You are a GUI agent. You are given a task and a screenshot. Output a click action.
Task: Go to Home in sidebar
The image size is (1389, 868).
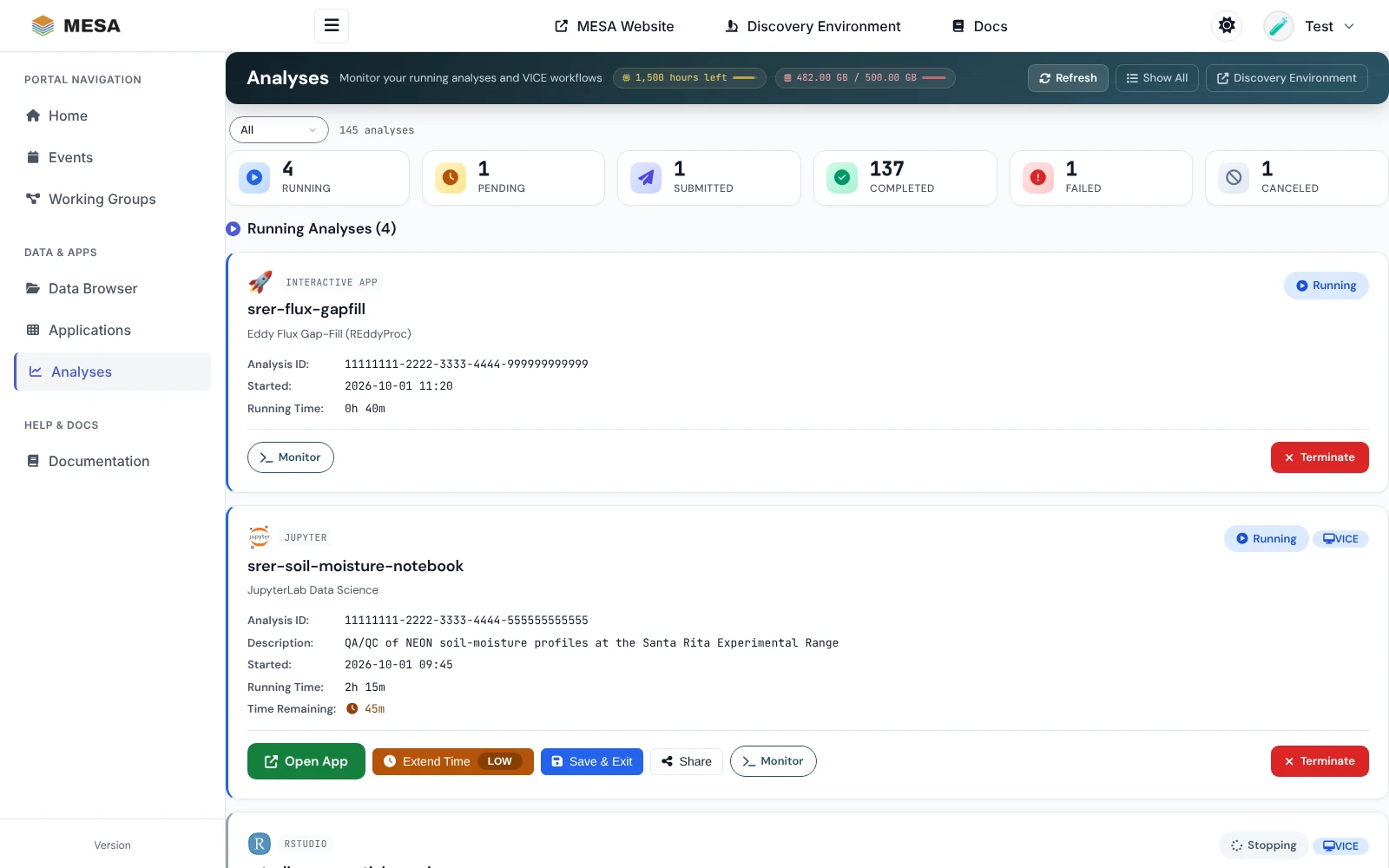[113, 115]
